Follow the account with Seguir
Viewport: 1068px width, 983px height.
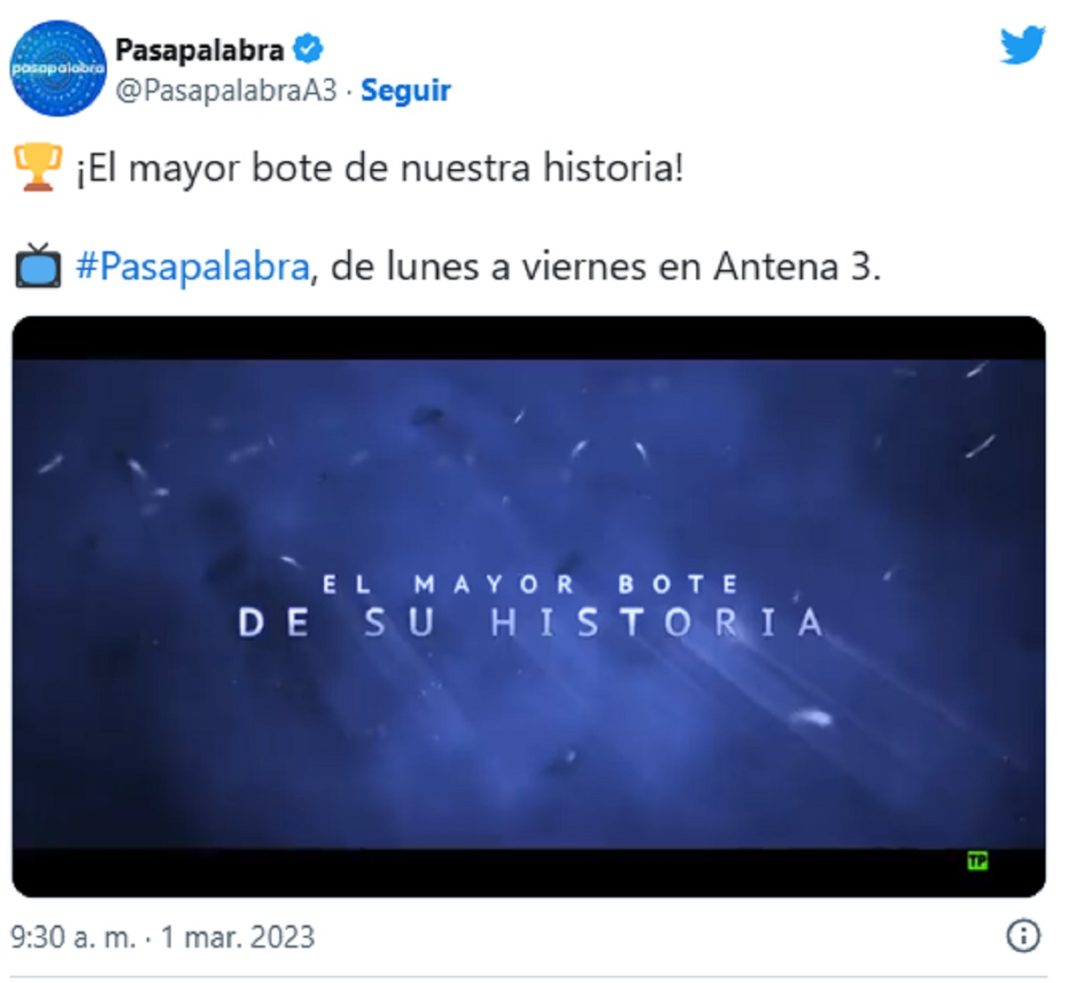pyautogui.click(x=405, y=90)
